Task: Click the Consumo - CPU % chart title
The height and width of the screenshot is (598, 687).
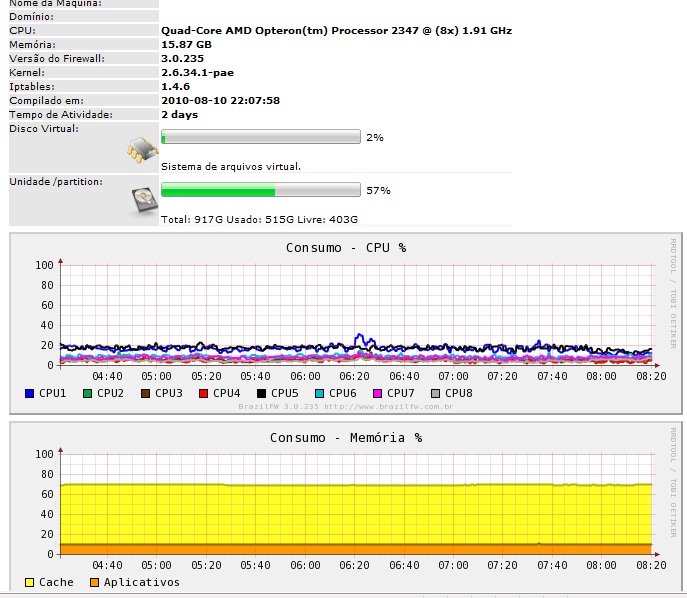Action: pos(346,248)
